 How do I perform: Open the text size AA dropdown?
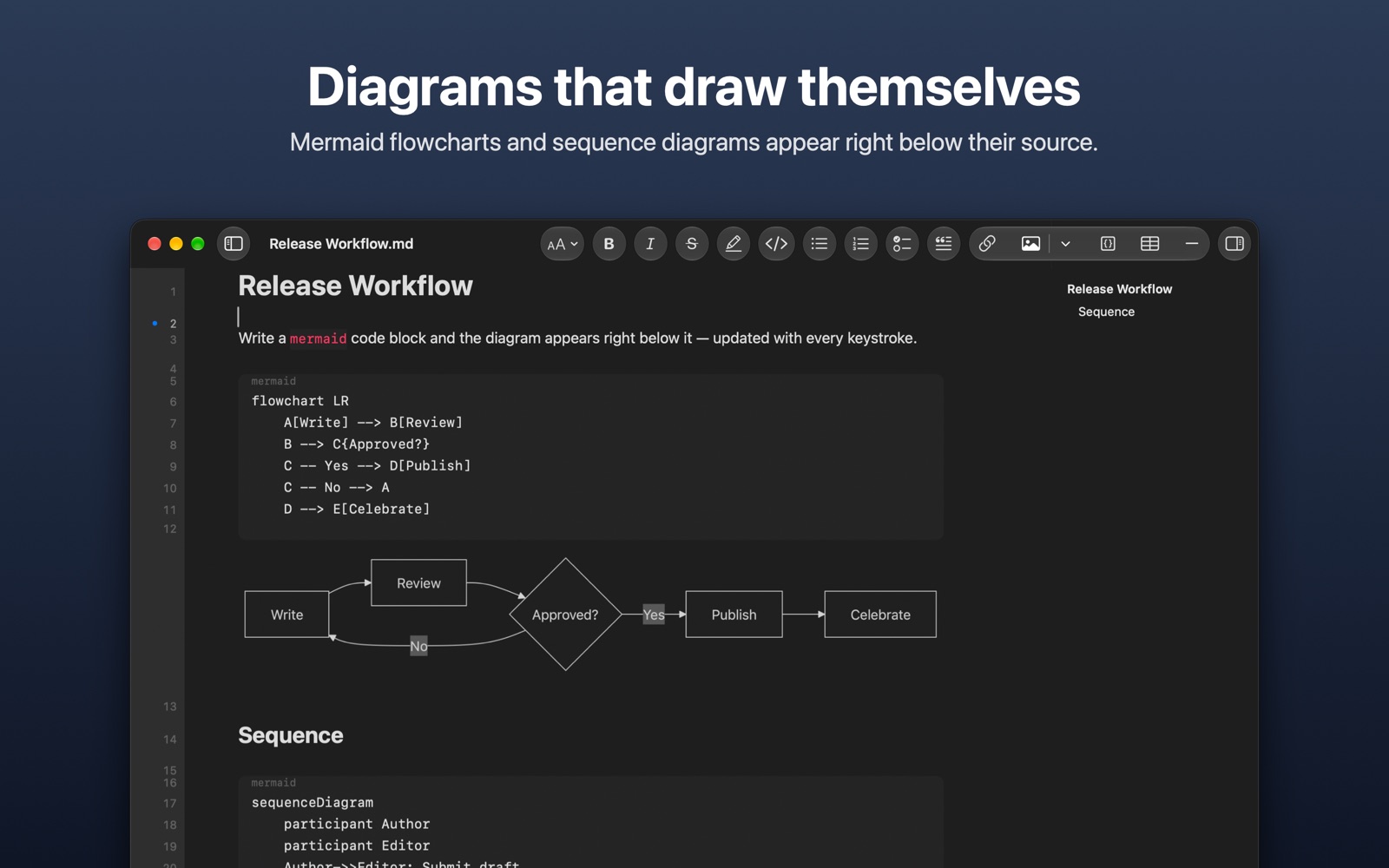tap(563, 244)
